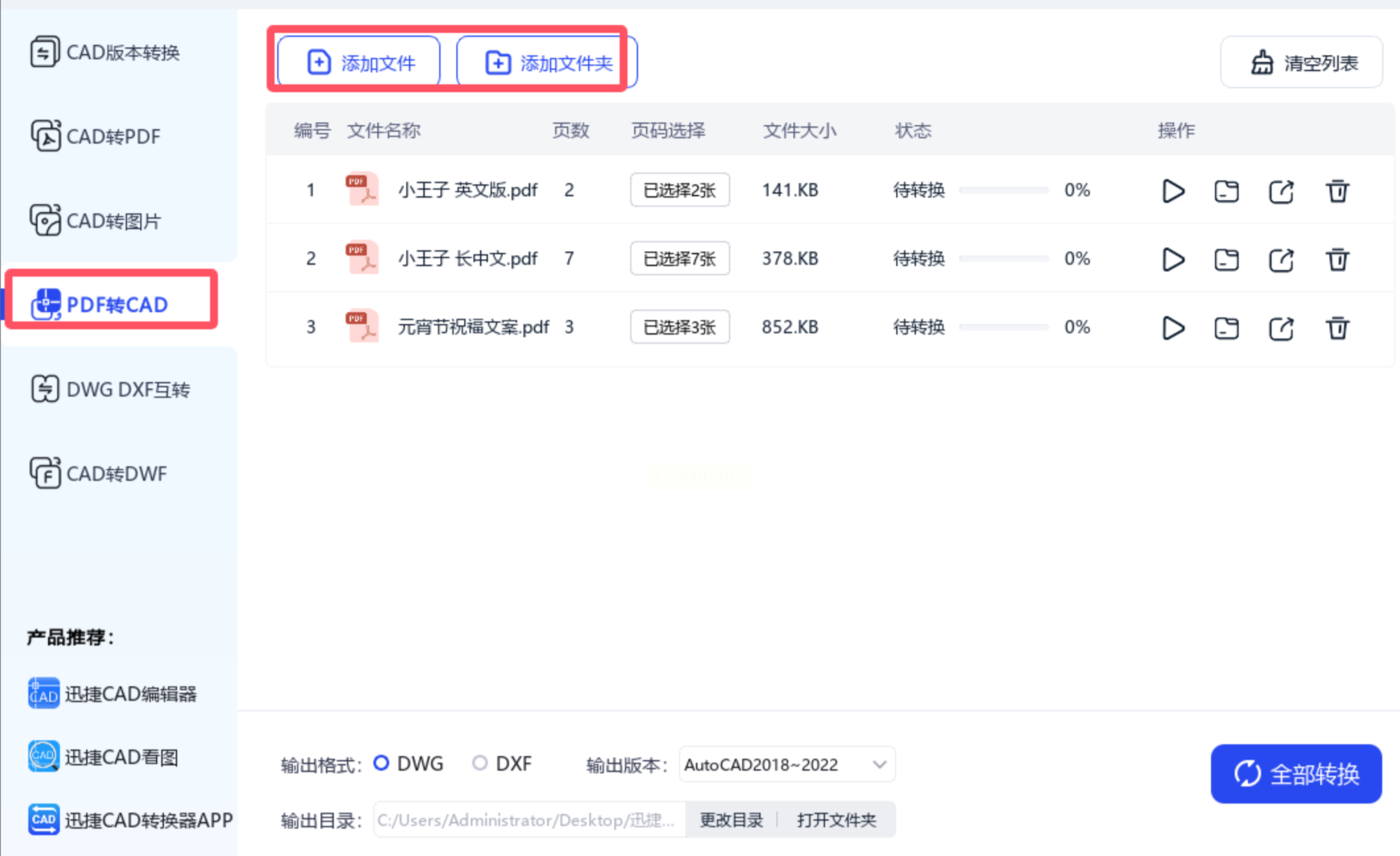Image resolution: width=1400 pixels, height=856 pixels.
Task: Expand the AutoCAD2018~2022 output version dropdown
Action: [787, 764]
